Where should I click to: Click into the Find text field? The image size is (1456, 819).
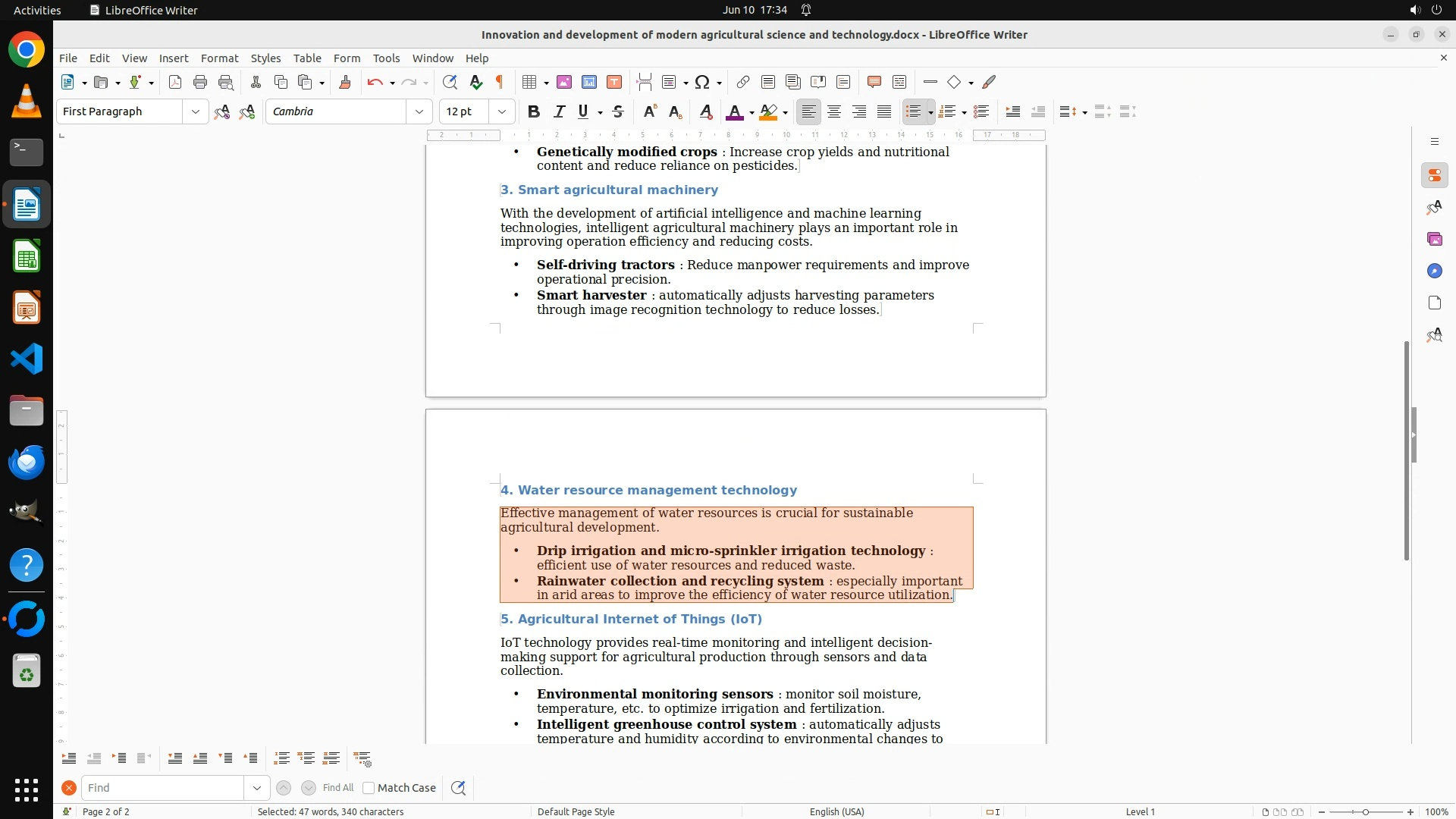coord(163,788)
